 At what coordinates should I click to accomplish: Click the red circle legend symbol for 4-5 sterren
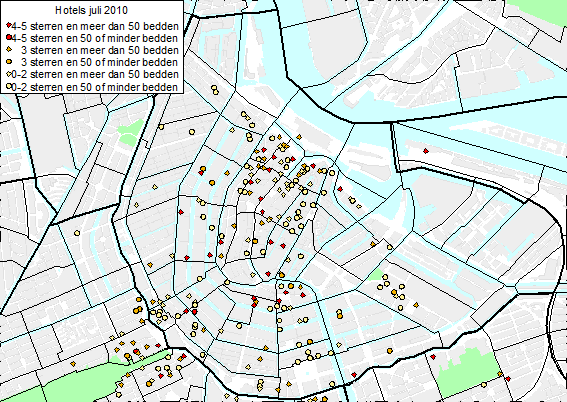click(9, 38)
